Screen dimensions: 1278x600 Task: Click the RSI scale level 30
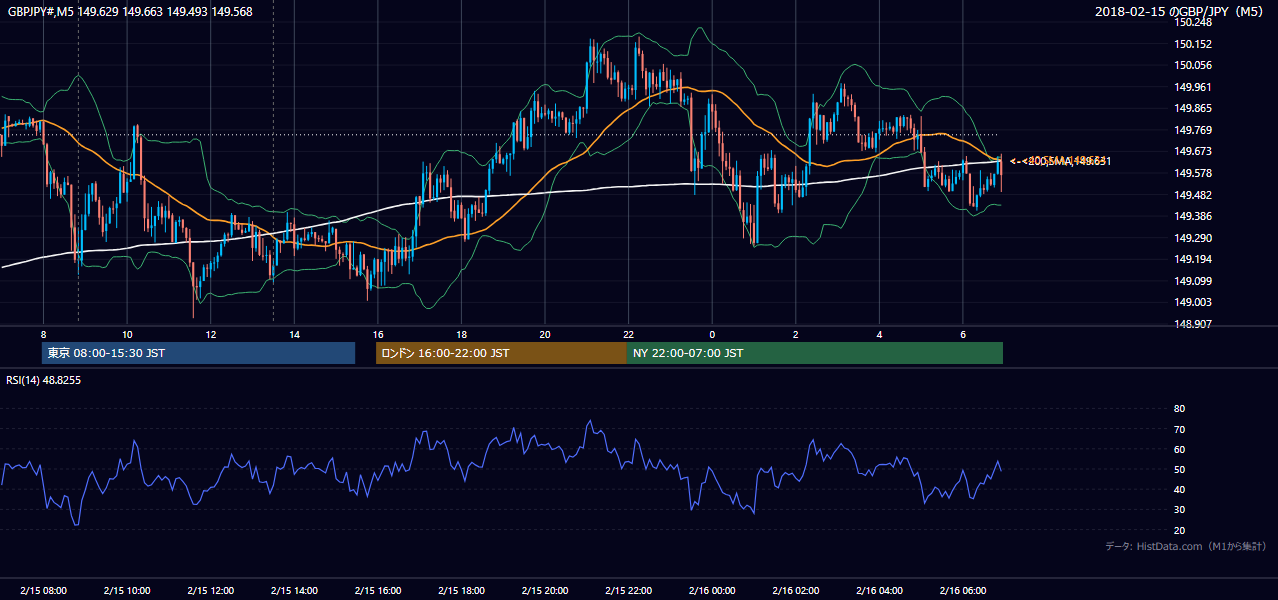click(1179, 510)
